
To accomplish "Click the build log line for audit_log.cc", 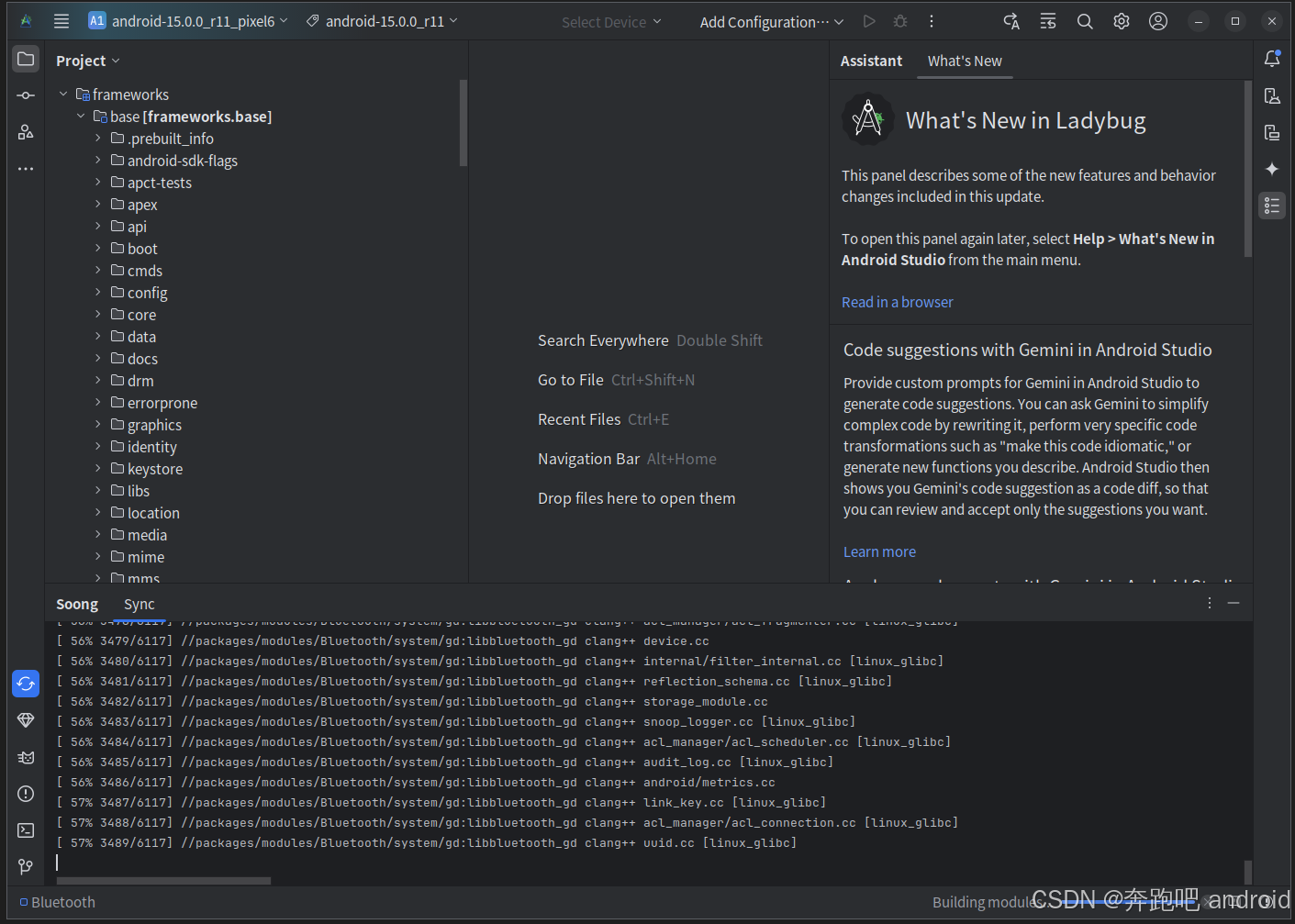I will [445, 762].
